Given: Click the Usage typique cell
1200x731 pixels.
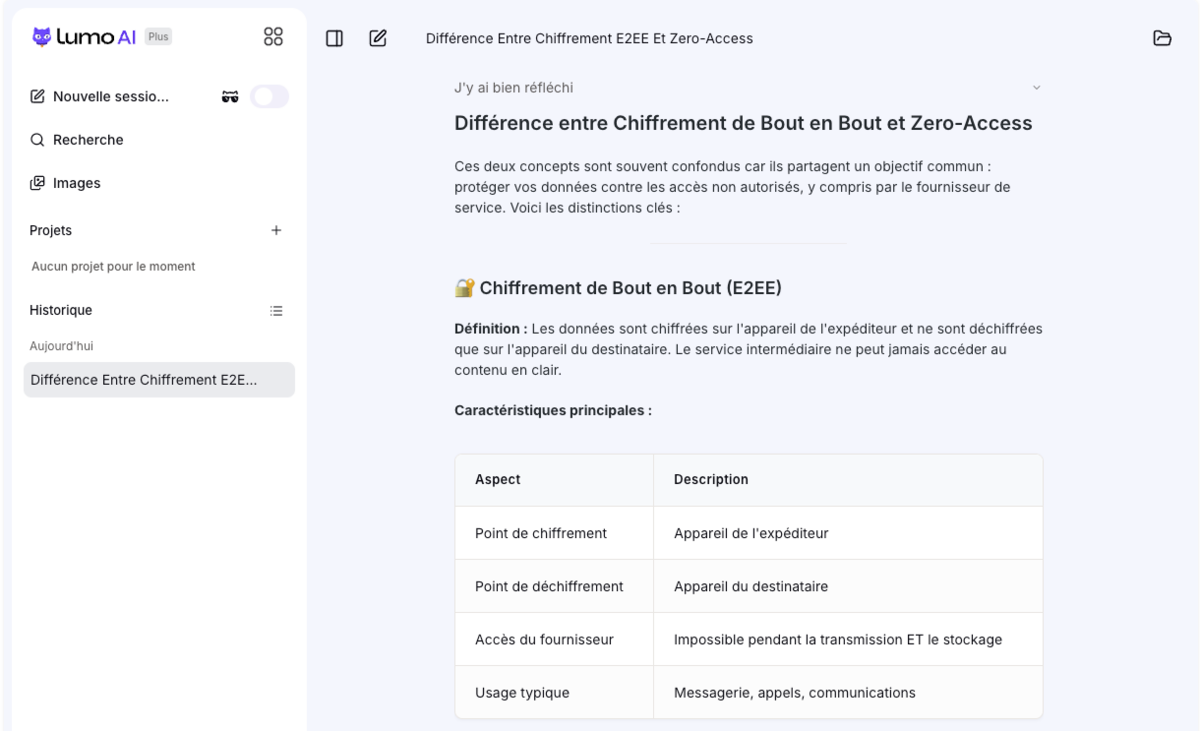Looking at the screenshot, I should pos(554,692).
